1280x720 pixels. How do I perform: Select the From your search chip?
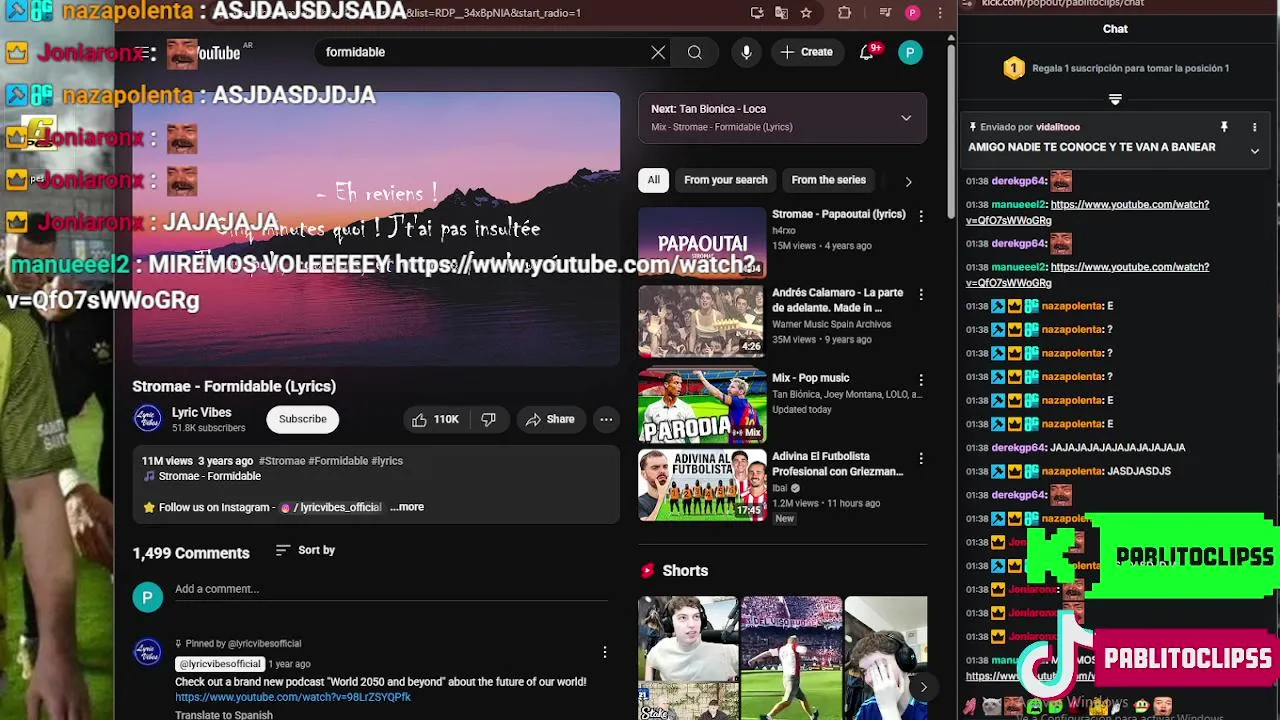726,180
